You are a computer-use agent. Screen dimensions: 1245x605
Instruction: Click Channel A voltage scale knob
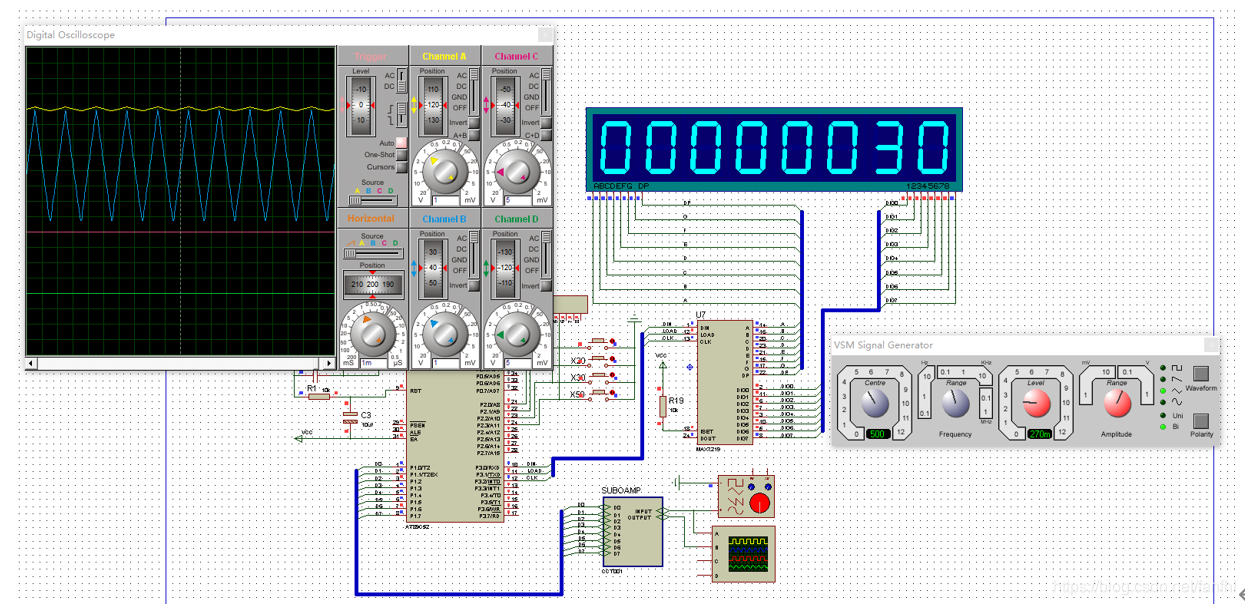point(443,171)
